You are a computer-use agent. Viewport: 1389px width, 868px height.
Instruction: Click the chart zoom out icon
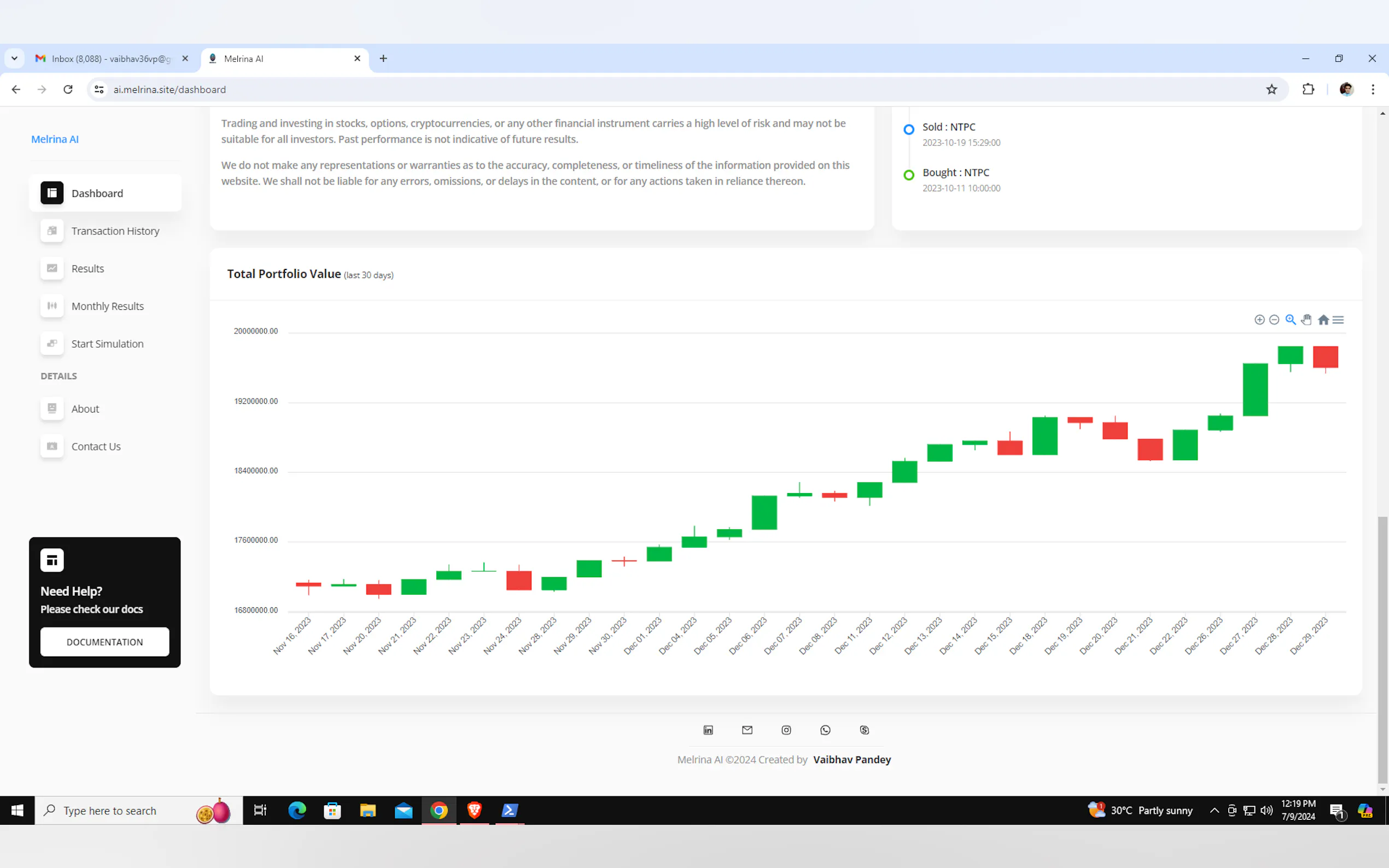pos(1274,320)
